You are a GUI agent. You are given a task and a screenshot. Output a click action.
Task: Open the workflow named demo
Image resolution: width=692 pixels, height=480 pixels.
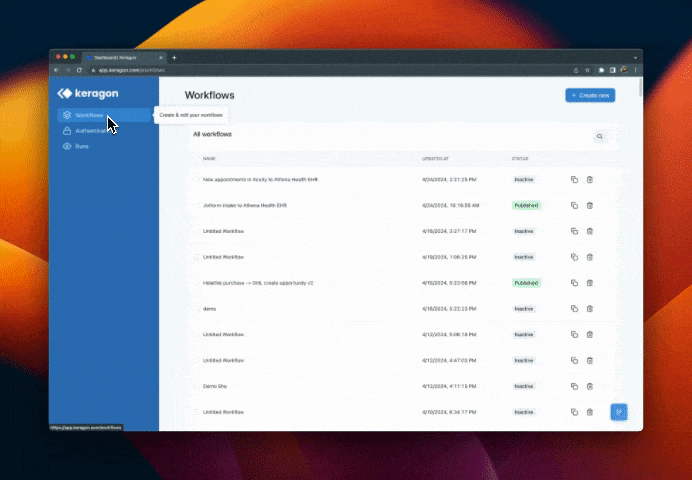[x=209, y=309]
